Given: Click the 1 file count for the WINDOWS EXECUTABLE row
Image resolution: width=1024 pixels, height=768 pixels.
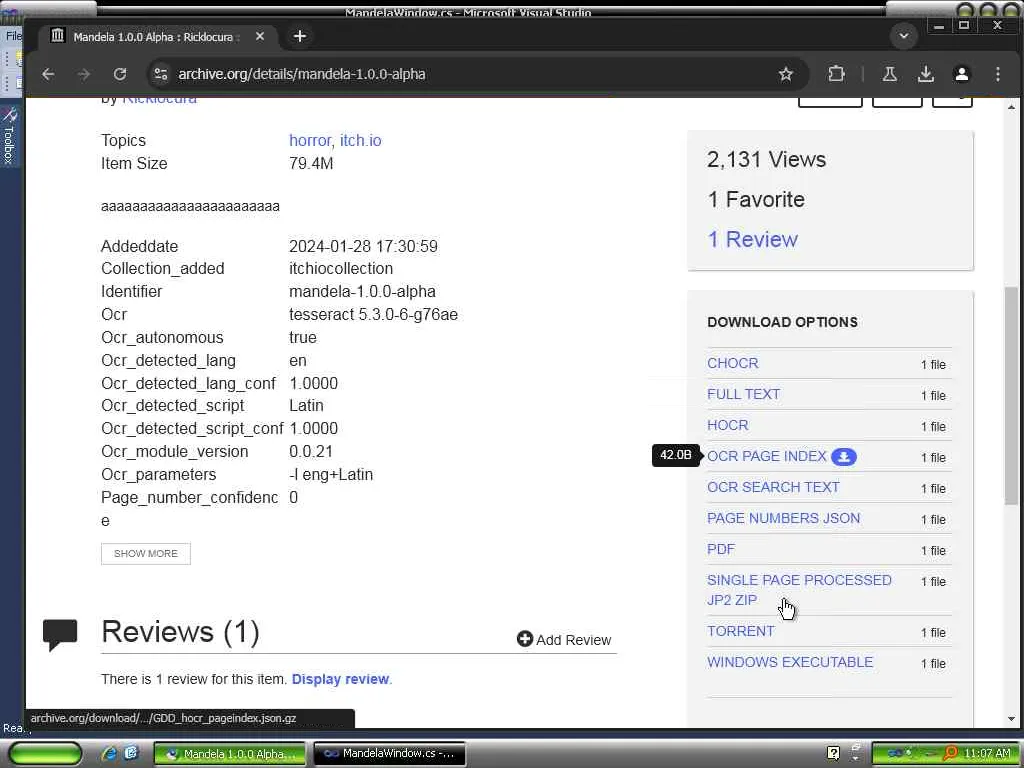Looking at the screenshot, I should [x=933, y=664].
